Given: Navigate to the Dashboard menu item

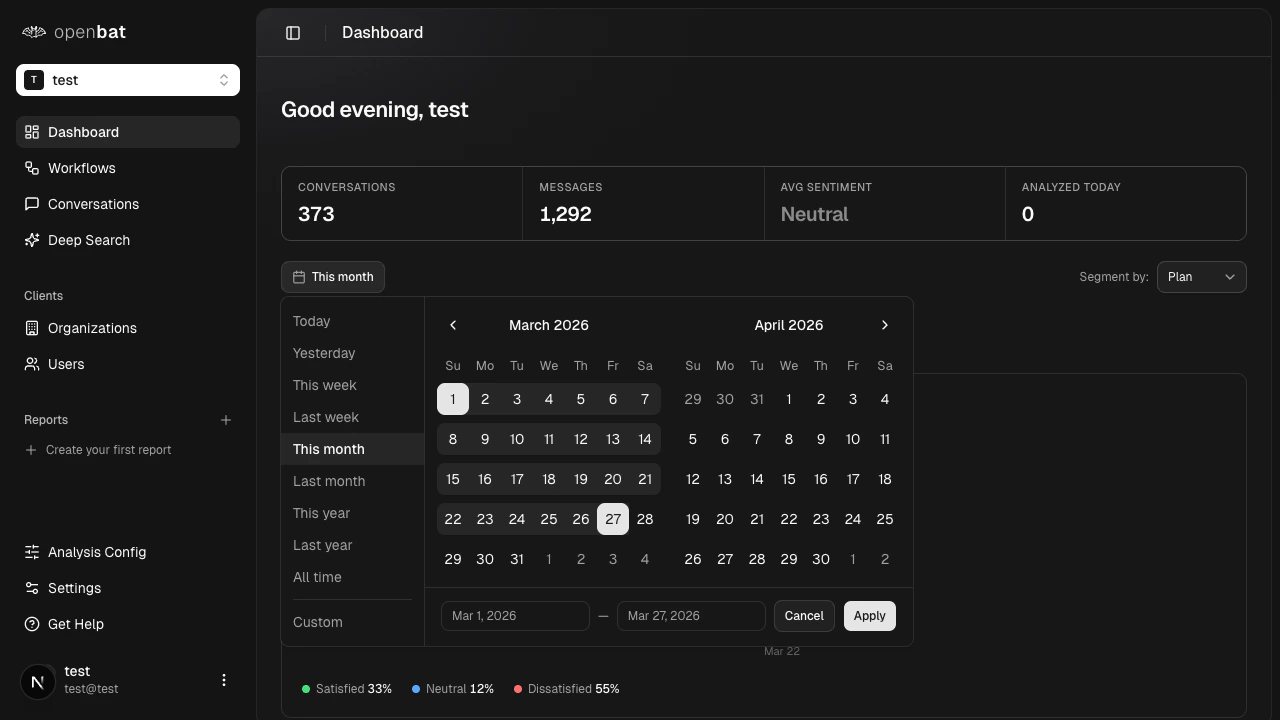Looking at the screenshot, I should click(x=83, y=132).
